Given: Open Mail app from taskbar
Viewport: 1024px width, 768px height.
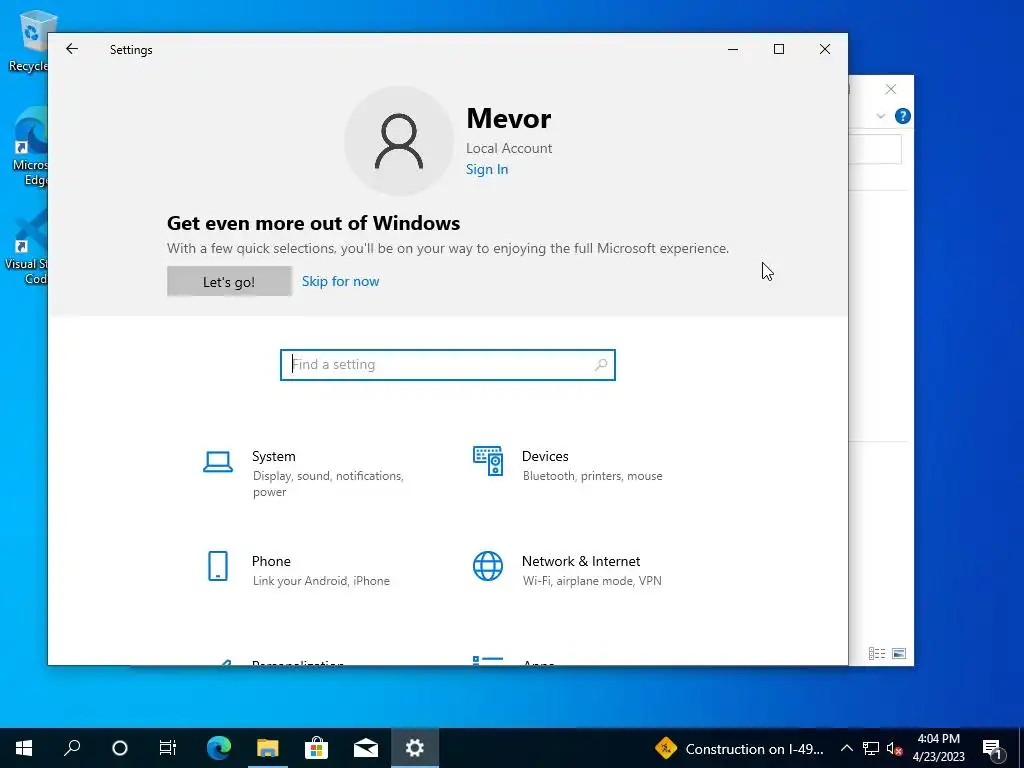Looking at the screenshot, I should [x=366, y=748].
